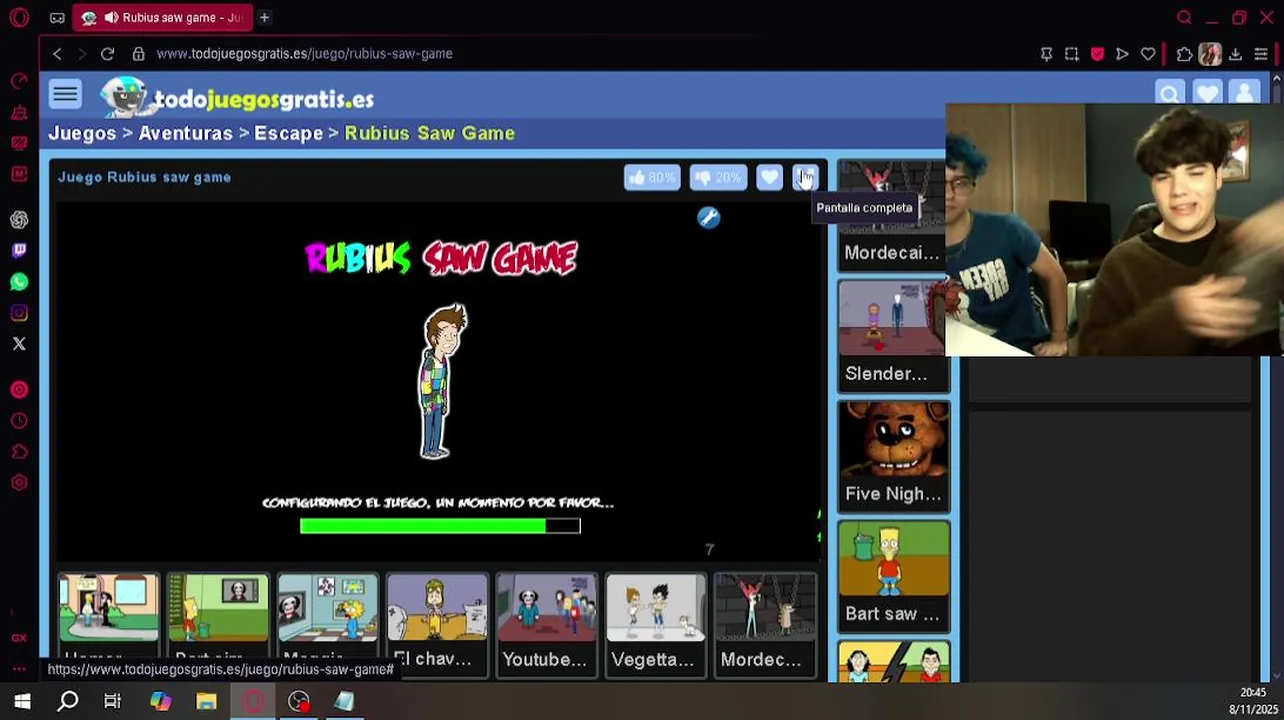Reload the current page
Screen dimensions: 1284x720
(108, 54)
